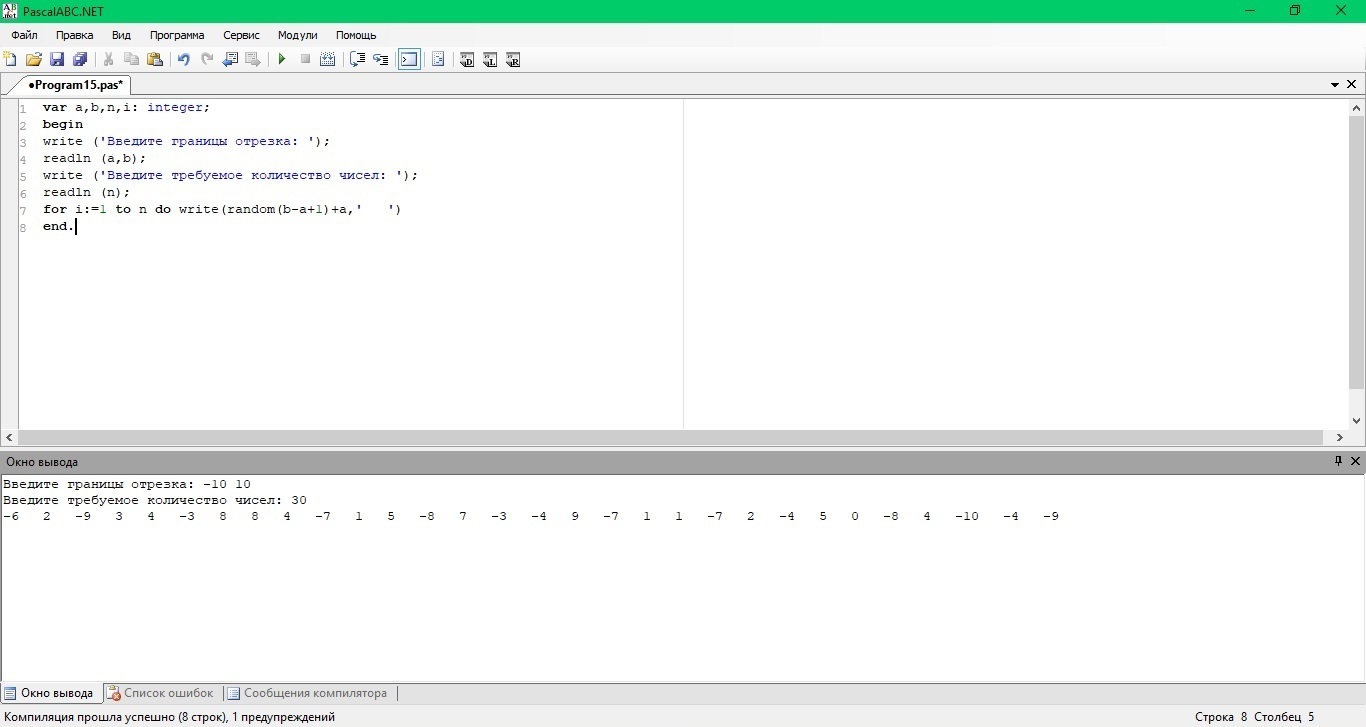
Task: Navigate backward with blue arrow icon
Action: tap(230, 60)
